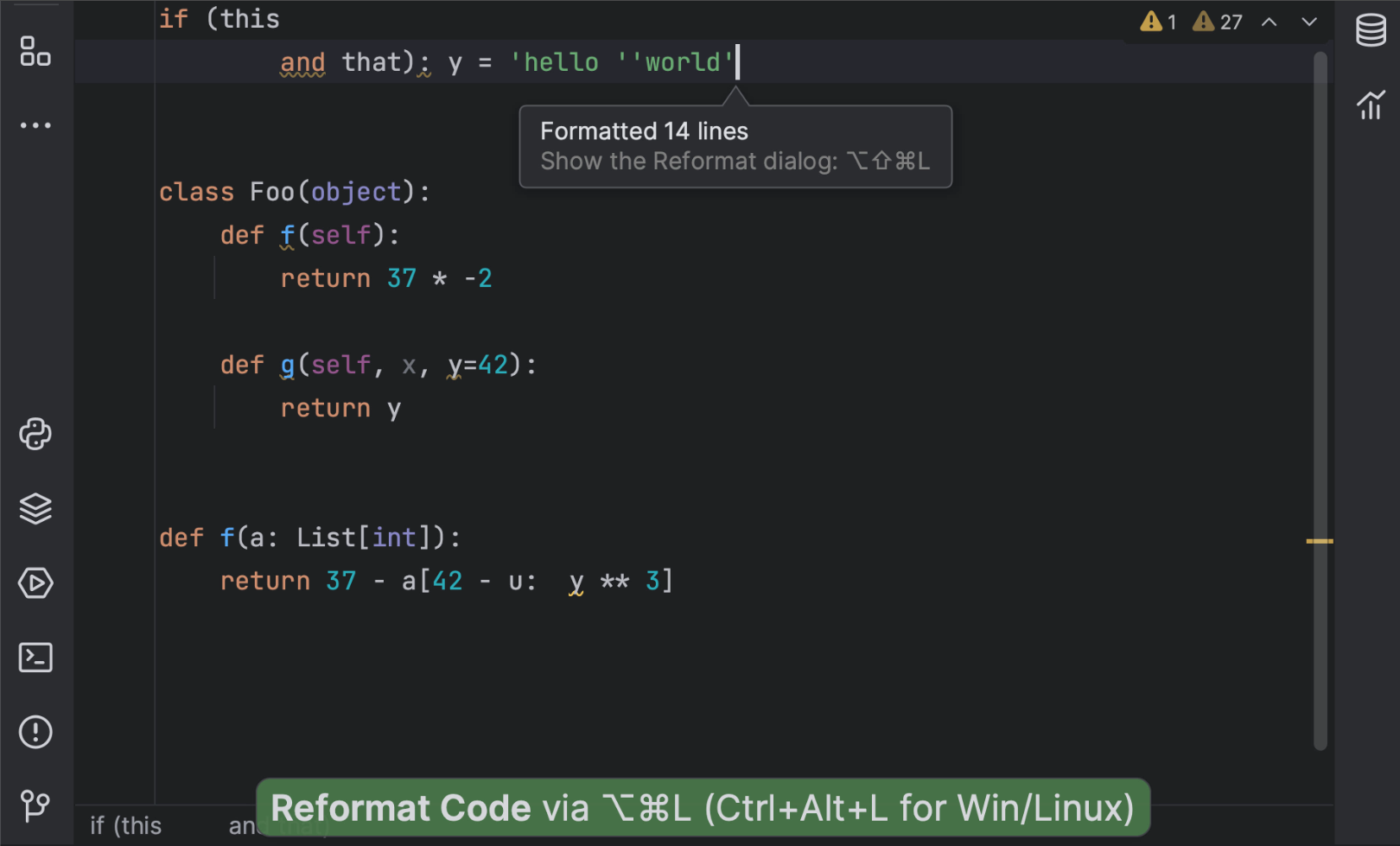The image size is (1400, 846).
Task: Click the 'return y' statement
Action: [x=340, y=408]
